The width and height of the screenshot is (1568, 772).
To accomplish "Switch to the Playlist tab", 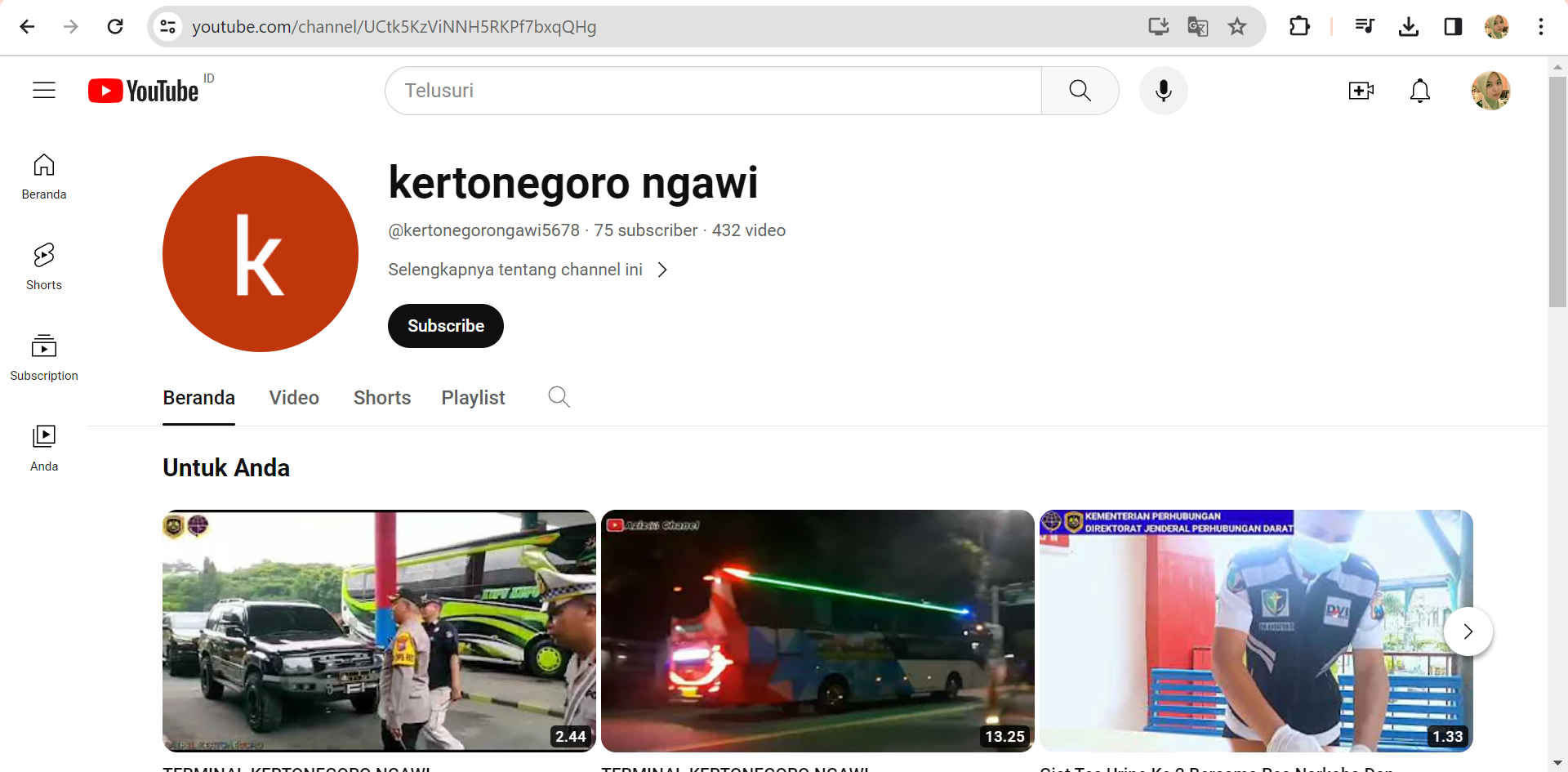I will click(473, 398).
